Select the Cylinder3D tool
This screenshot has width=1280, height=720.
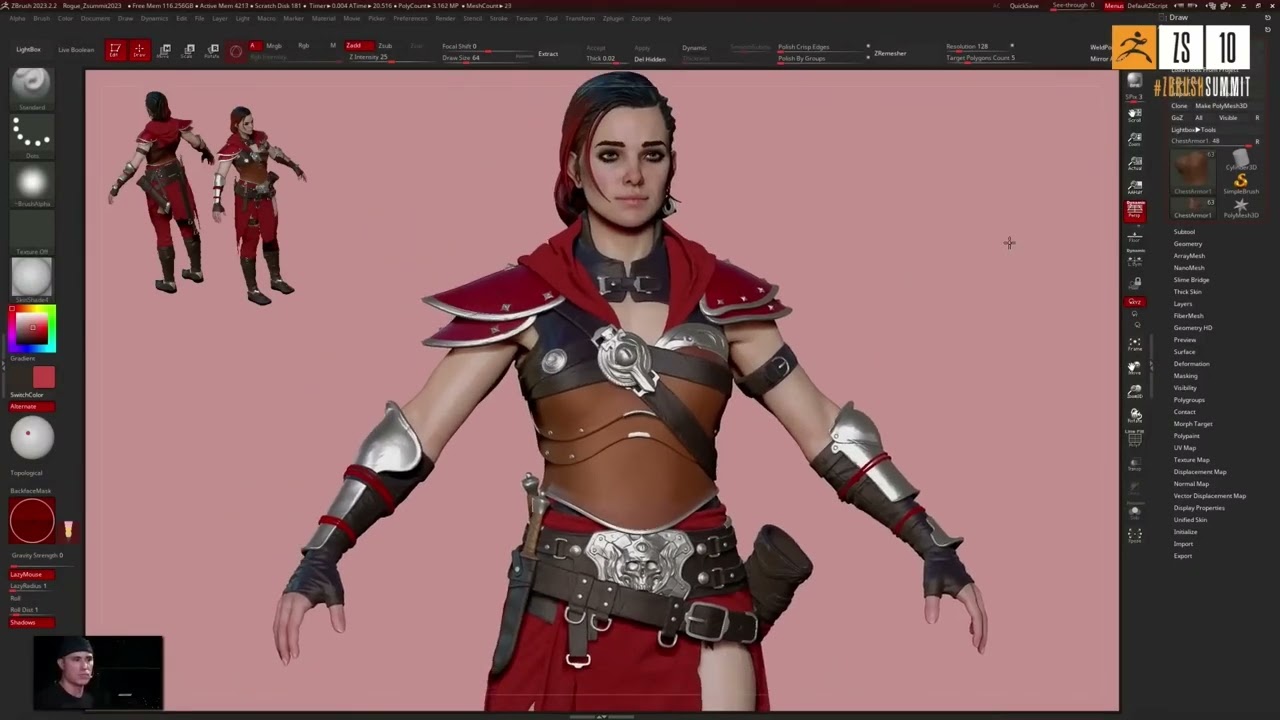[x=1240, y=160]
